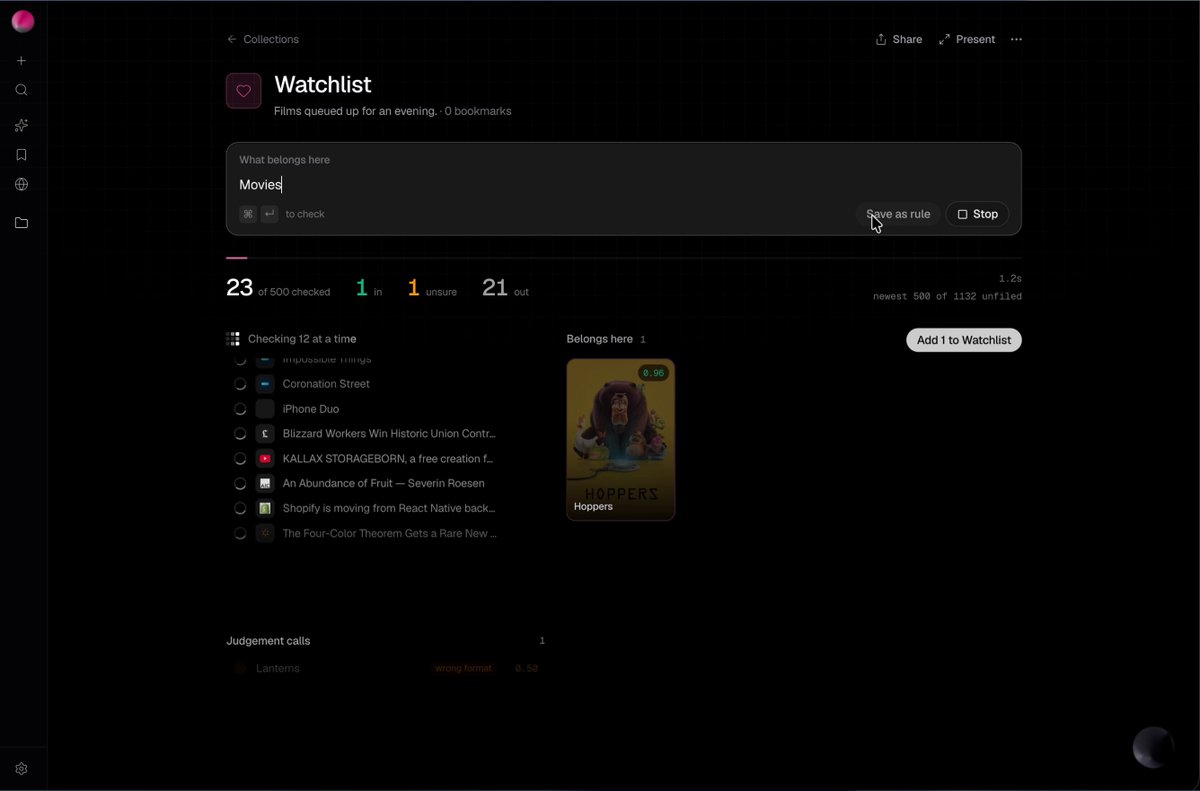
Task: Open the pink profile avatar
Action: (x=22, y=21)
